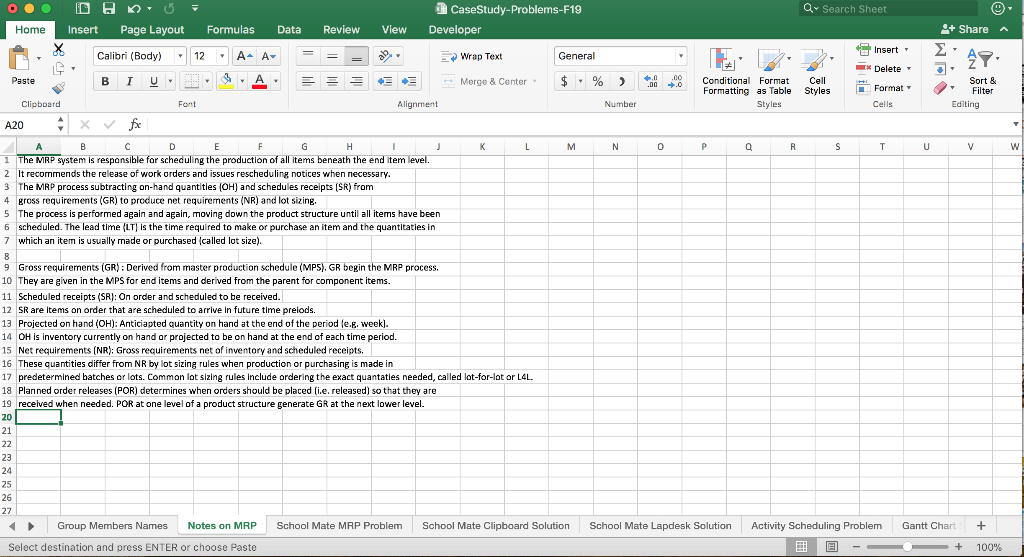Viewport: 1024px width, 557px height.
Task: Expand the formula bar chevron
Action: [1016, 124]
